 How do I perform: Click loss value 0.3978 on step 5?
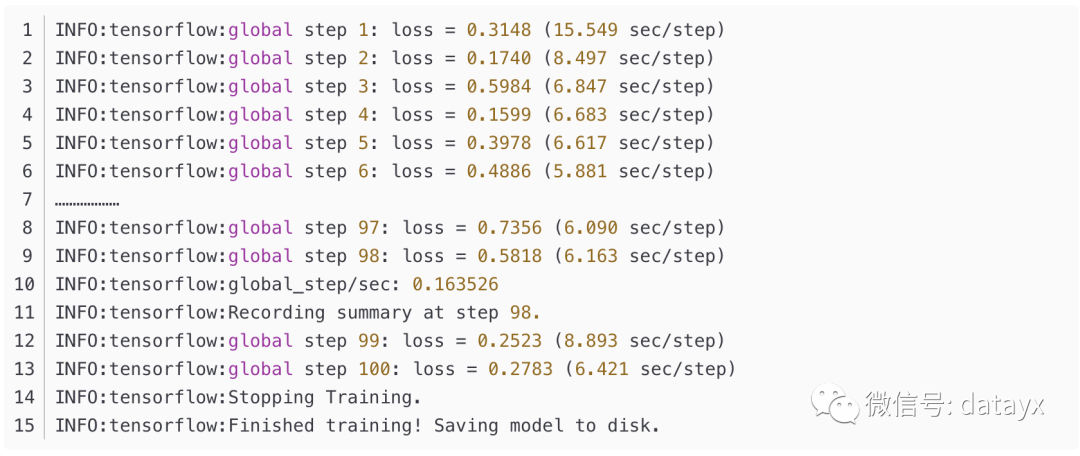point(499,143)
